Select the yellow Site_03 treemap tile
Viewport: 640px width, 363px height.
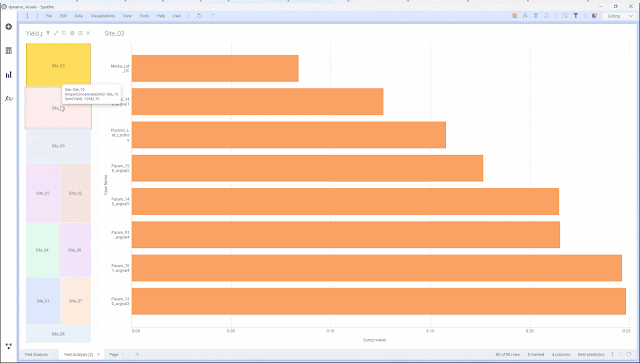pos(58,65)
